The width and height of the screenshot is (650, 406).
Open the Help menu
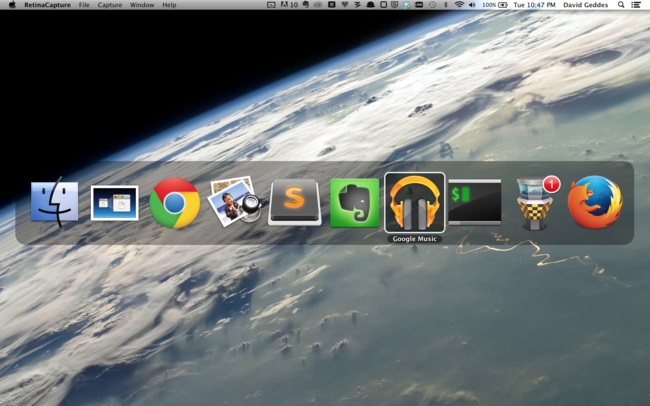point(169,5)
